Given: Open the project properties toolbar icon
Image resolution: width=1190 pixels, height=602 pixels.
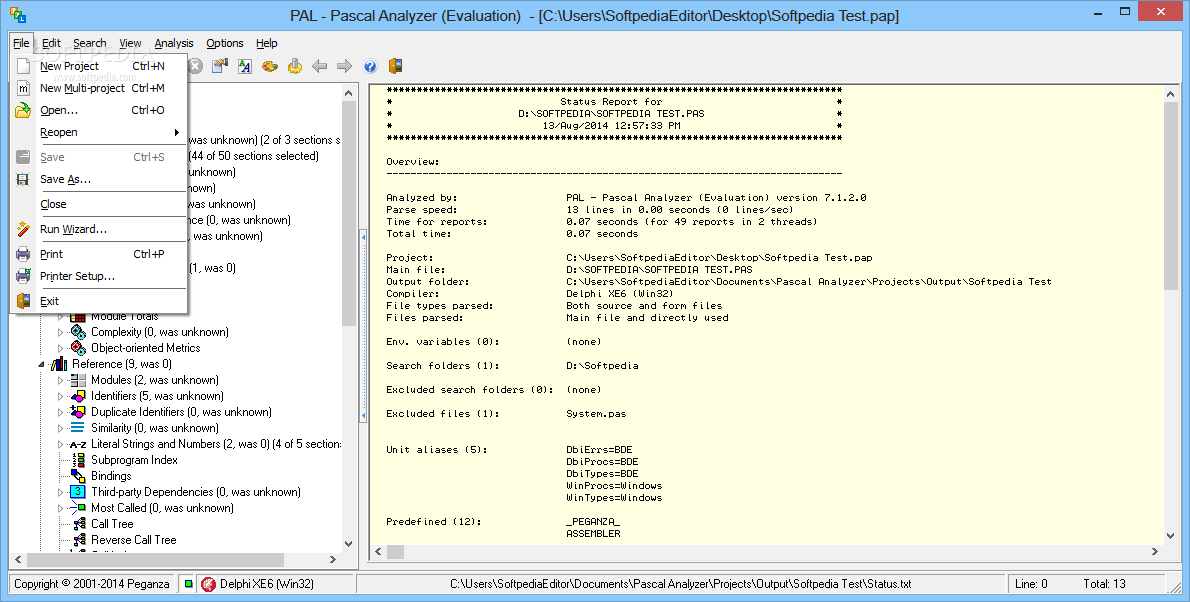Looking at the screenshot, I should pyautogui.click(x=219, y=66).
